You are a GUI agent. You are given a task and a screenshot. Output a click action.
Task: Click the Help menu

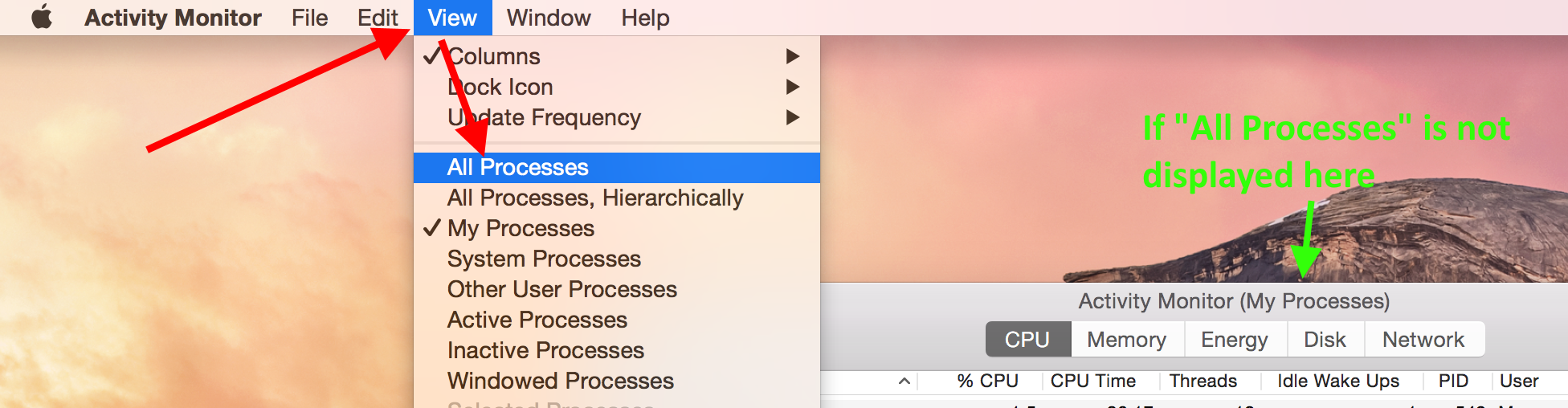[645, 18]
